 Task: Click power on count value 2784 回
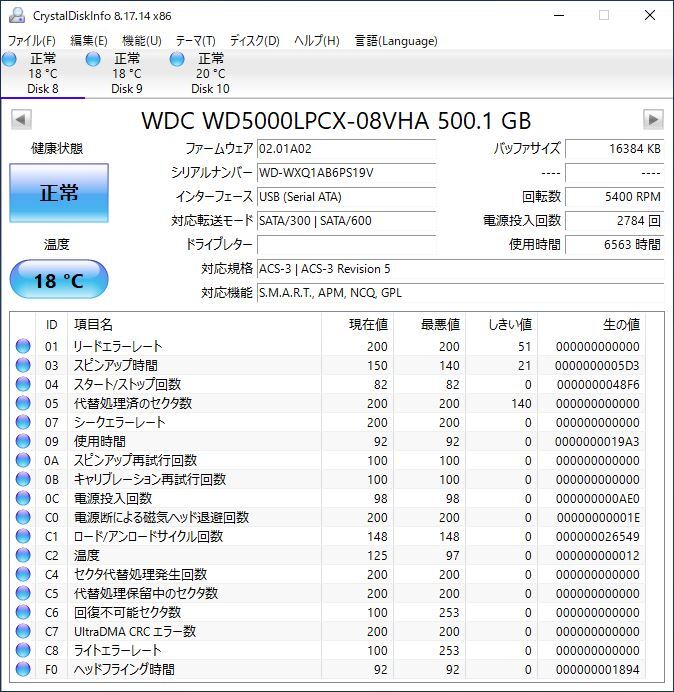click(614, 220)
